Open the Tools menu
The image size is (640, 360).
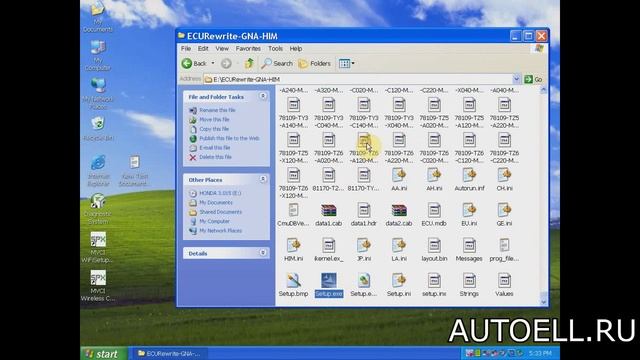tap(276, 49)
